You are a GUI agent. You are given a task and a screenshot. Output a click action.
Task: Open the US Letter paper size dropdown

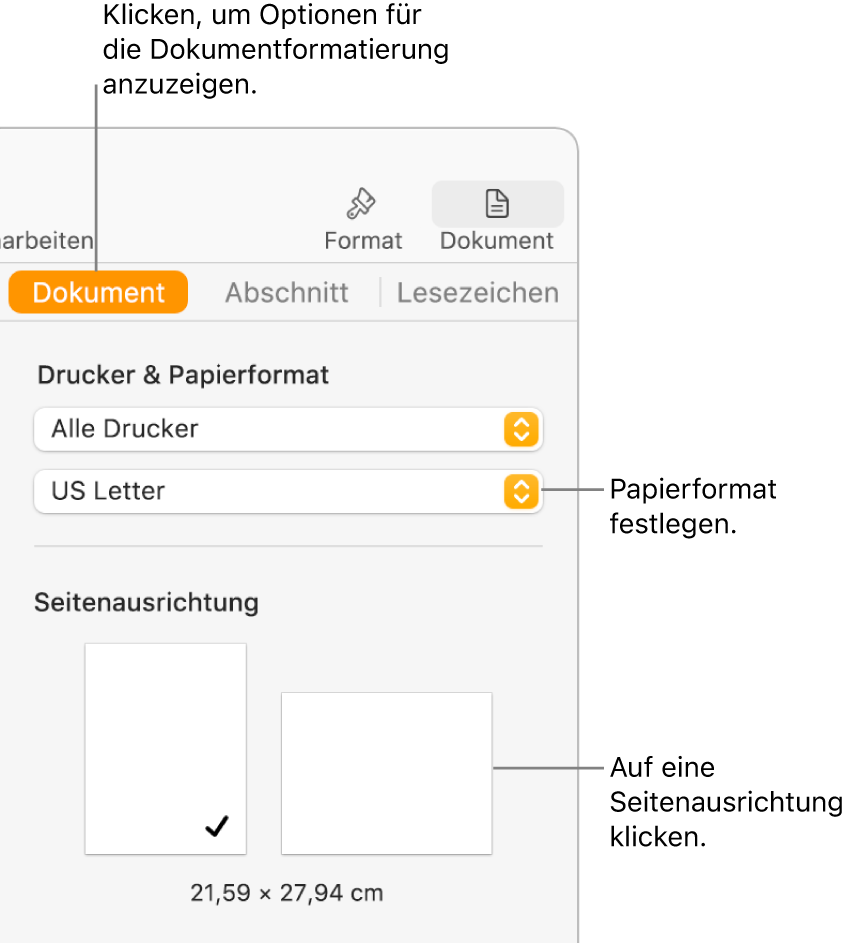click(287, 491)
